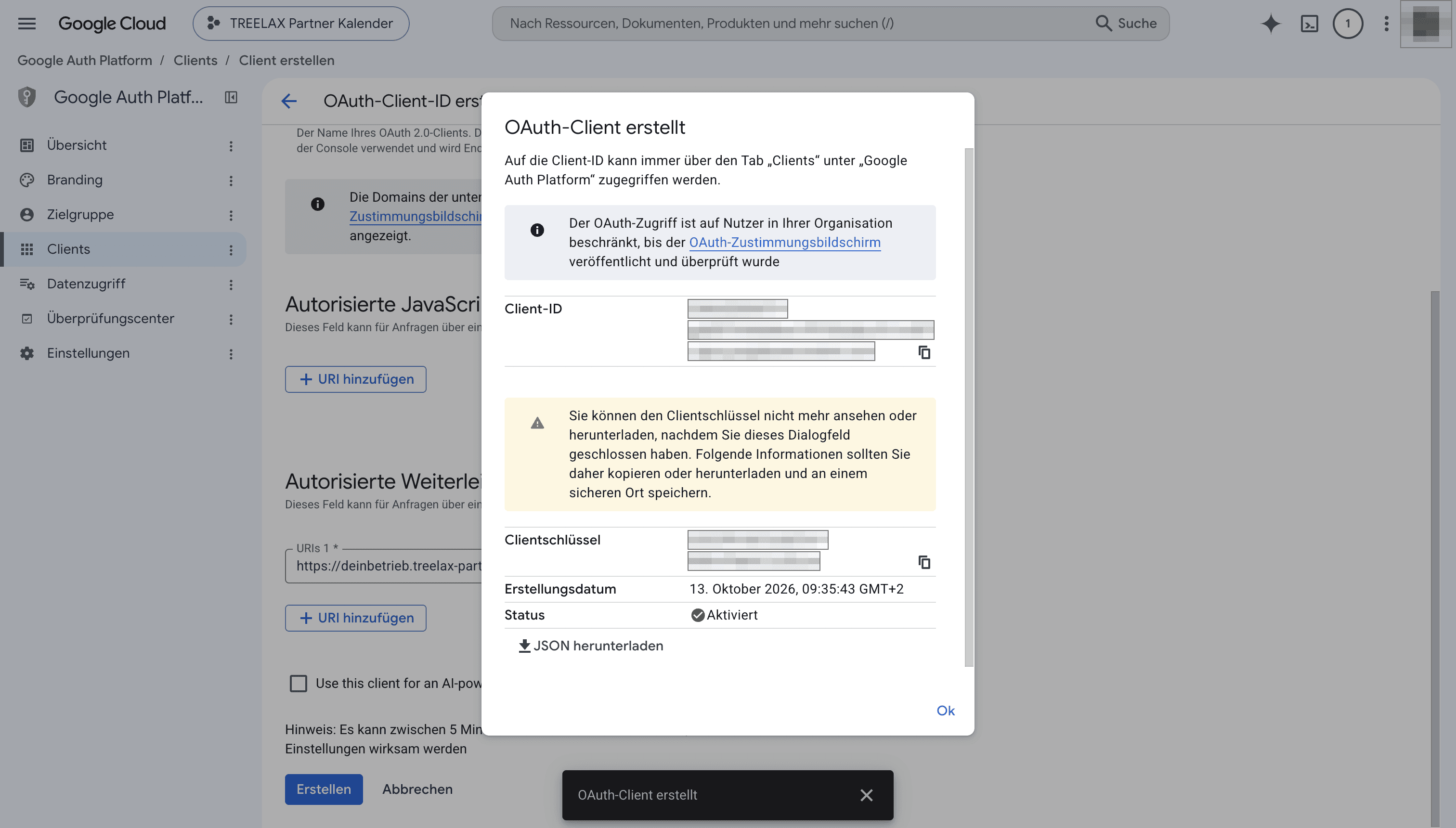Dismiss the OAuth-Client erstellt toast notification
1456x828 pixels.
(866, 795)
